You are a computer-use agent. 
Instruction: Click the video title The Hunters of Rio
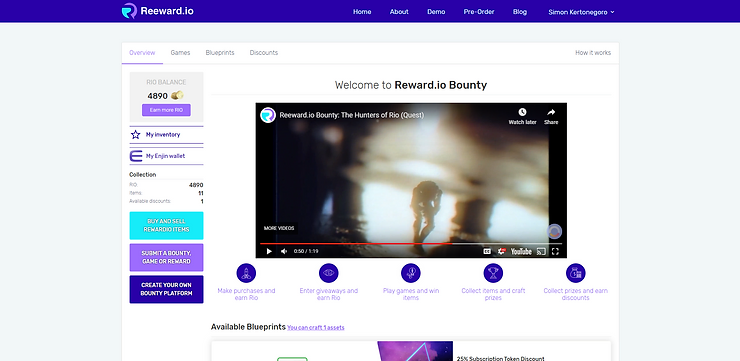click(352, 115)
